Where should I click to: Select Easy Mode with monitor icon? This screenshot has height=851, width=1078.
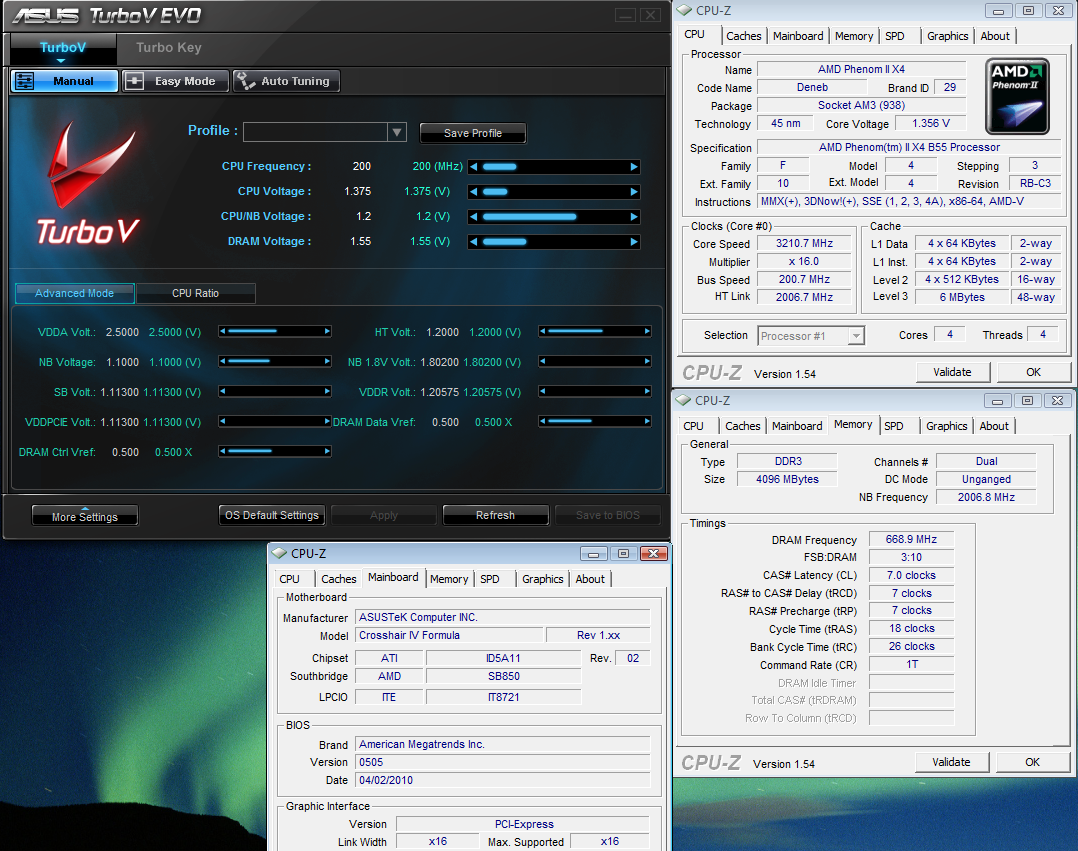click(175, 82)
